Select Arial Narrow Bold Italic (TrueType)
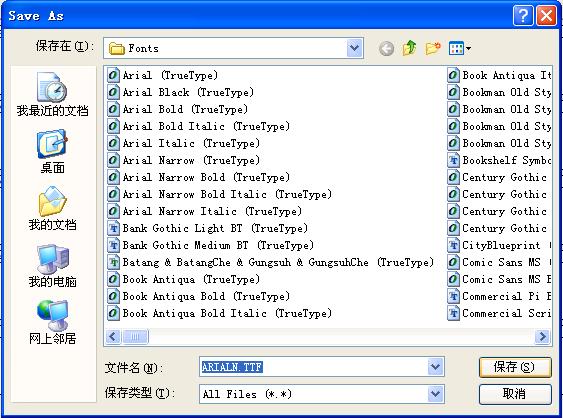563x418 pixels. 219,194
